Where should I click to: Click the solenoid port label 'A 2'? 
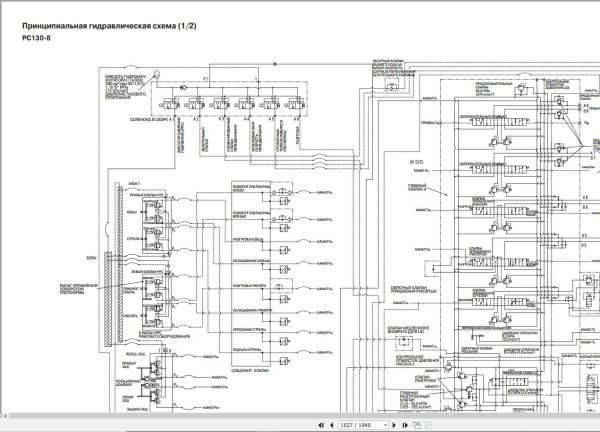[x=196, y=119]
